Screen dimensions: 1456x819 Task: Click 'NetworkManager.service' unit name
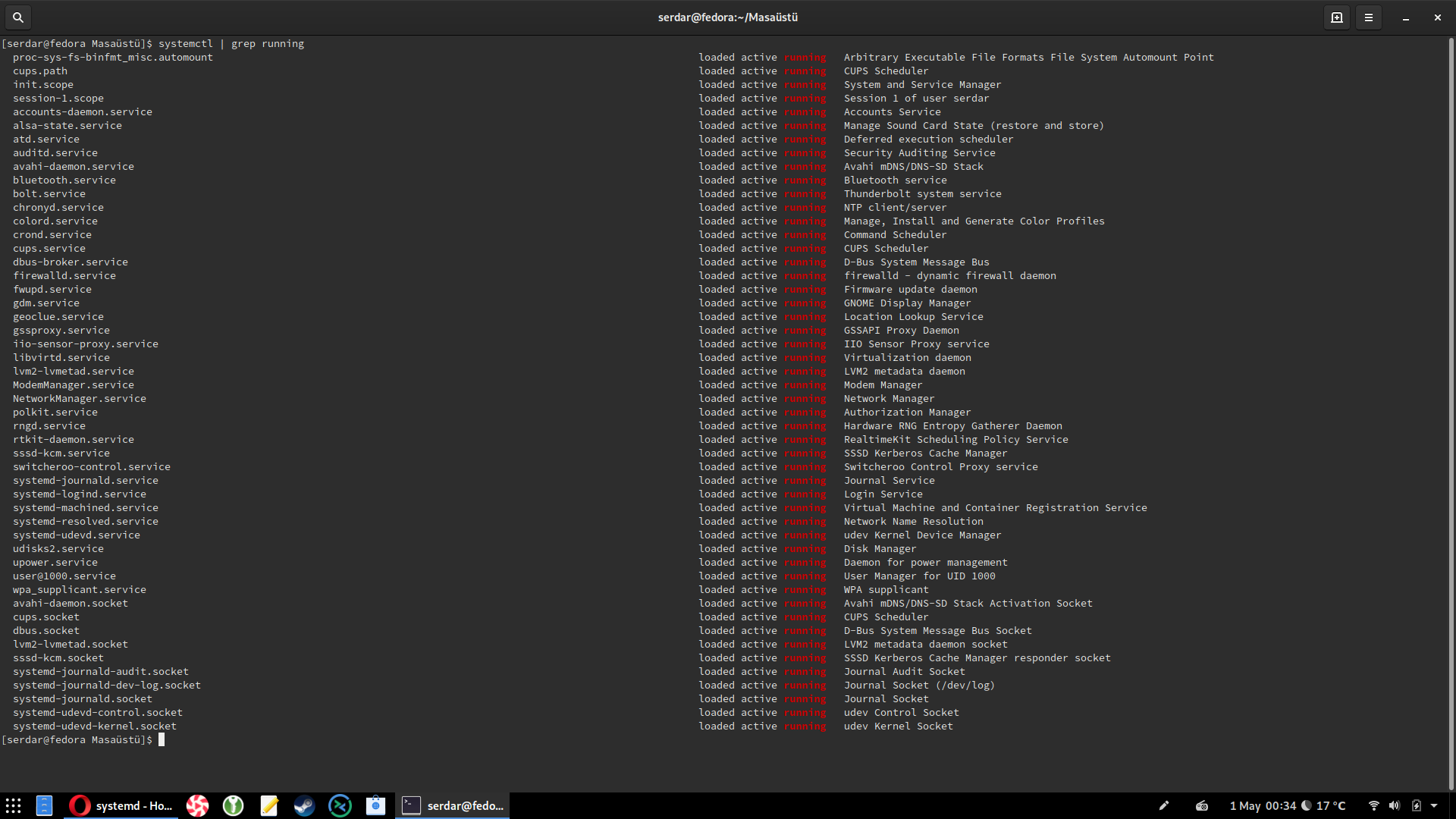click(x=80, y=399)
